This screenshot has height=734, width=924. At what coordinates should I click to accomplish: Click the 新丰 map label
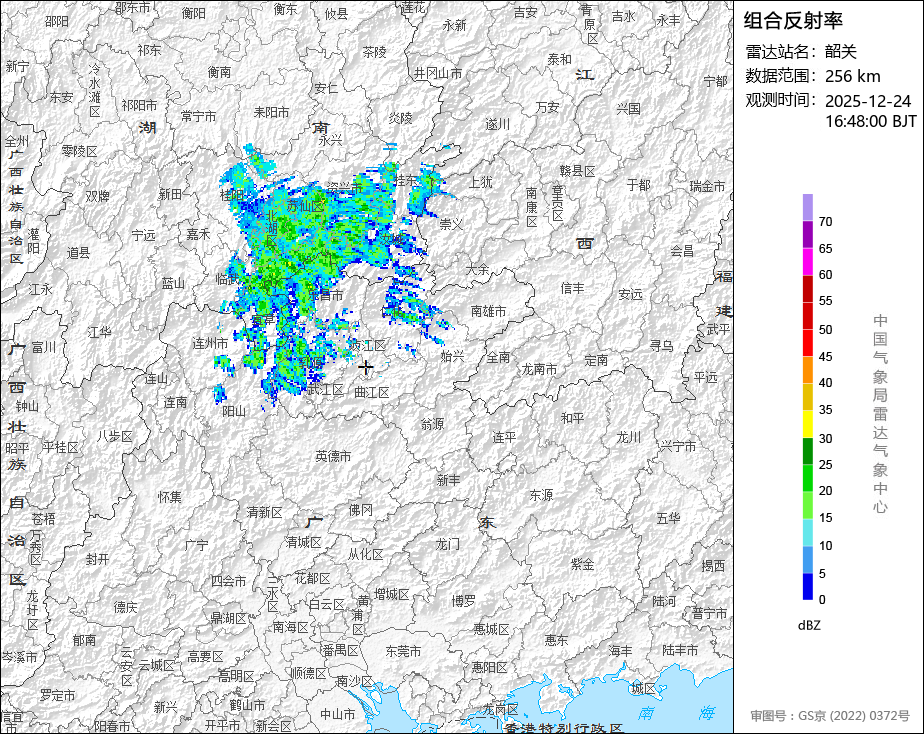[x=449, y=481]
